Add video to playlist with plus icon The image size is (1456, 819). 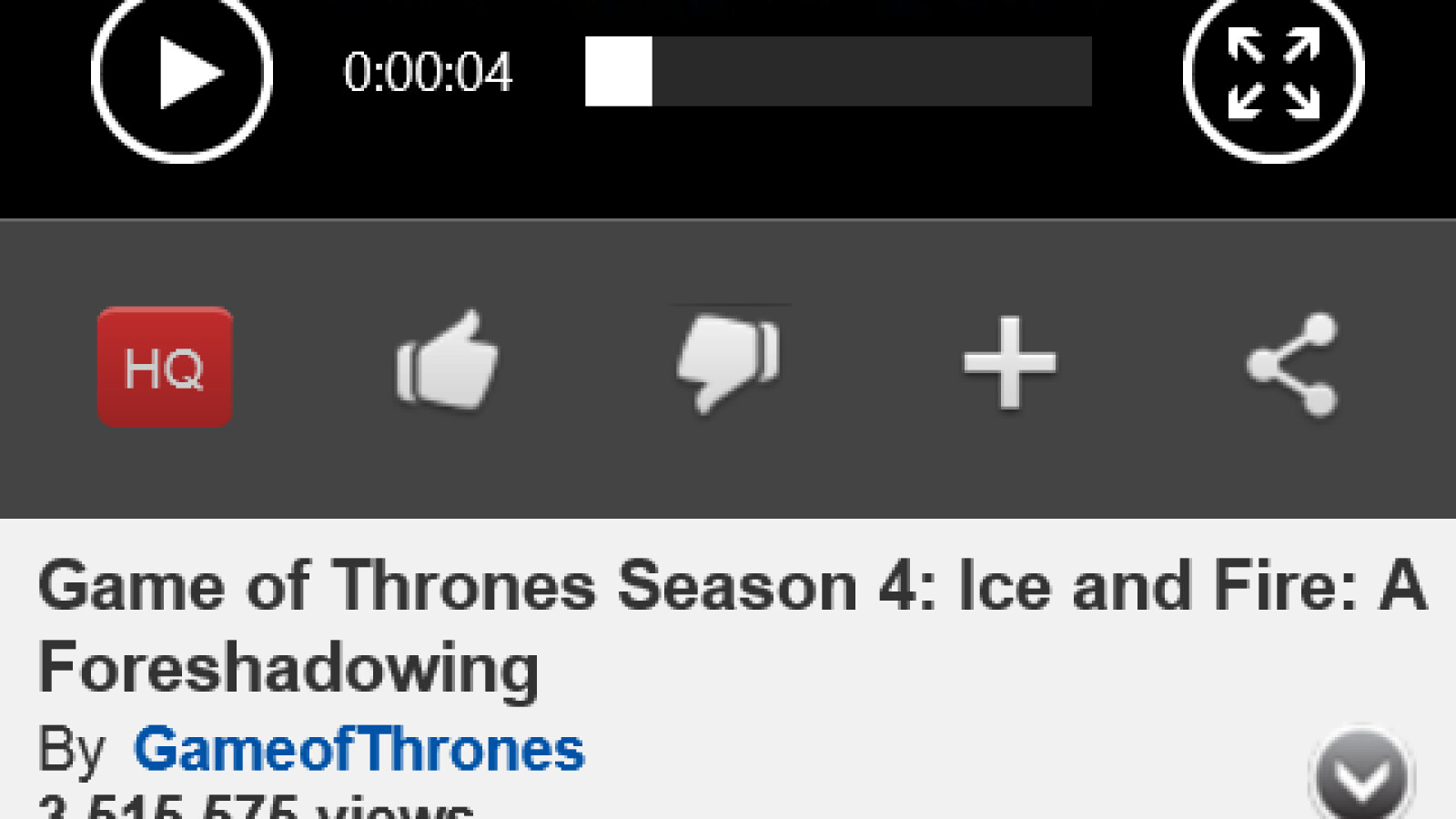1010,362
